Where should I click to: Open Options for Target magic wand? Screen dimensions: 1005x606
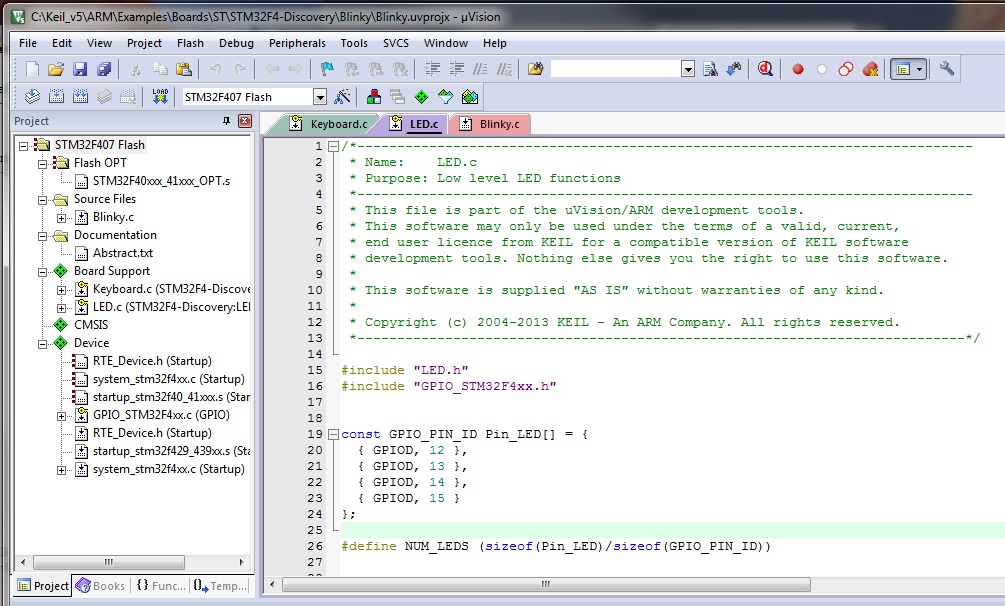pos(343,97)
